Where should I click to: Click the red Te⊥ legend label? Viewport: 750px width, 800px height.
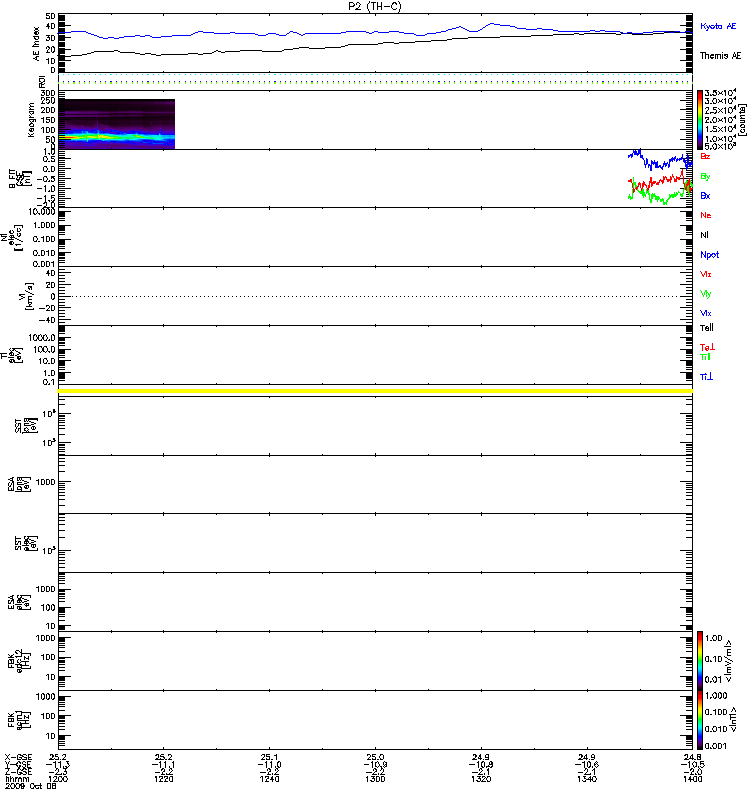point(707,347)
